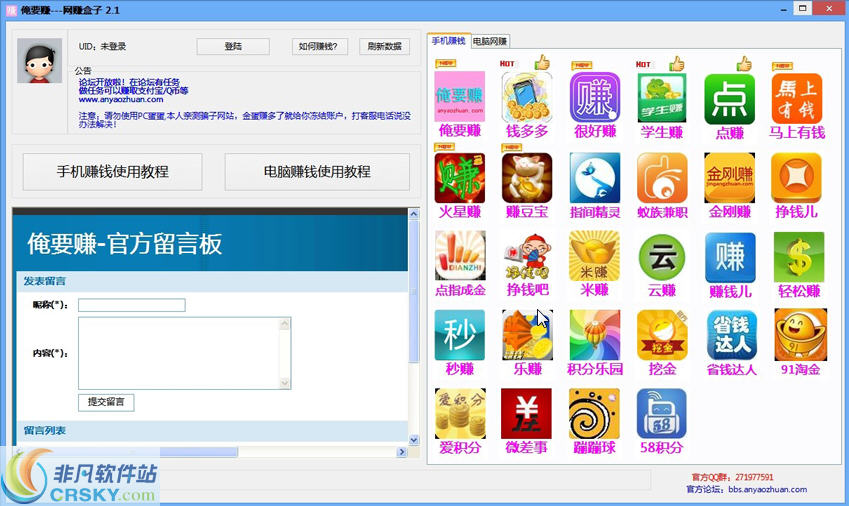Open the 马上有钱 orange icon
This screenshot has width=849, height=506.
[797, 98]
